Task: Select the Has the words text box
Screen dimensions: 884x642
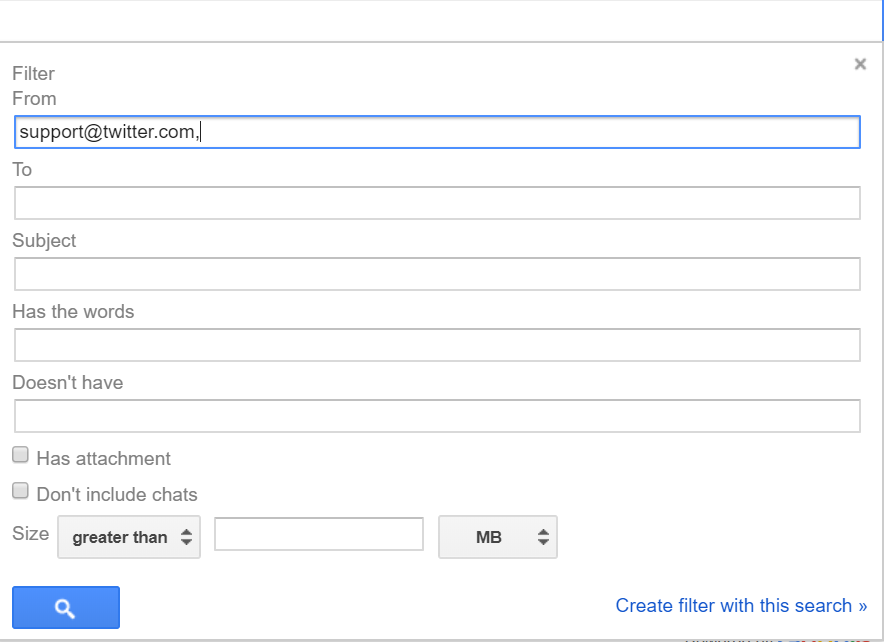Action: 437,345
